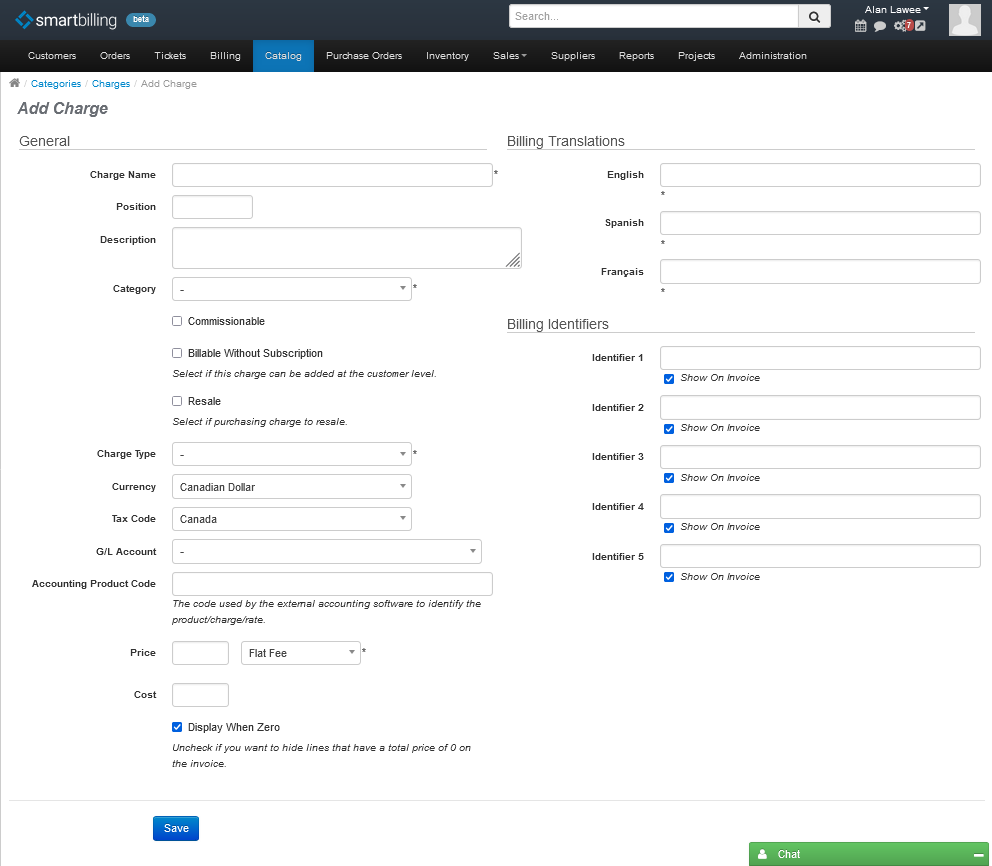Screen dimensions: 992x866
Task: Check the Resale checkbox
Action: pyautogui.click(x=177, y=401)
